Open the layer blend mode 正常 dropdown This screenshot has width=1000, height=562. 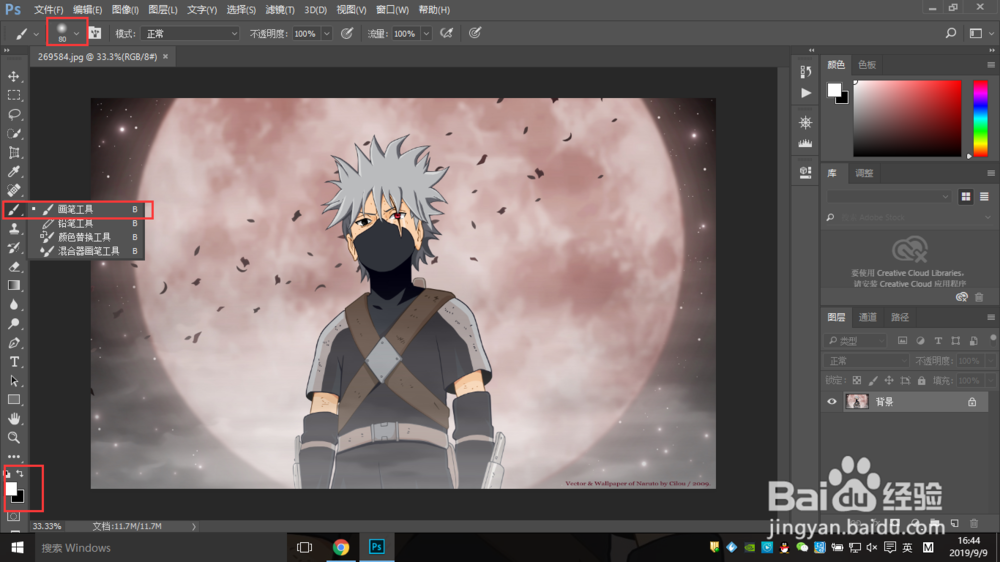click(x=867, y=361)
